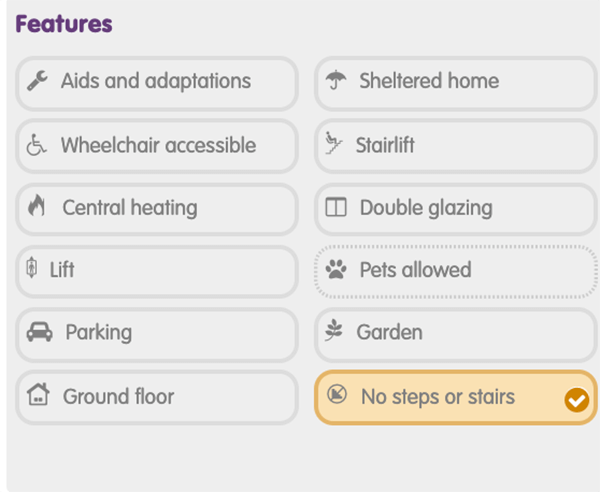Deselect the No steps or stairs filter

point(455,398)
